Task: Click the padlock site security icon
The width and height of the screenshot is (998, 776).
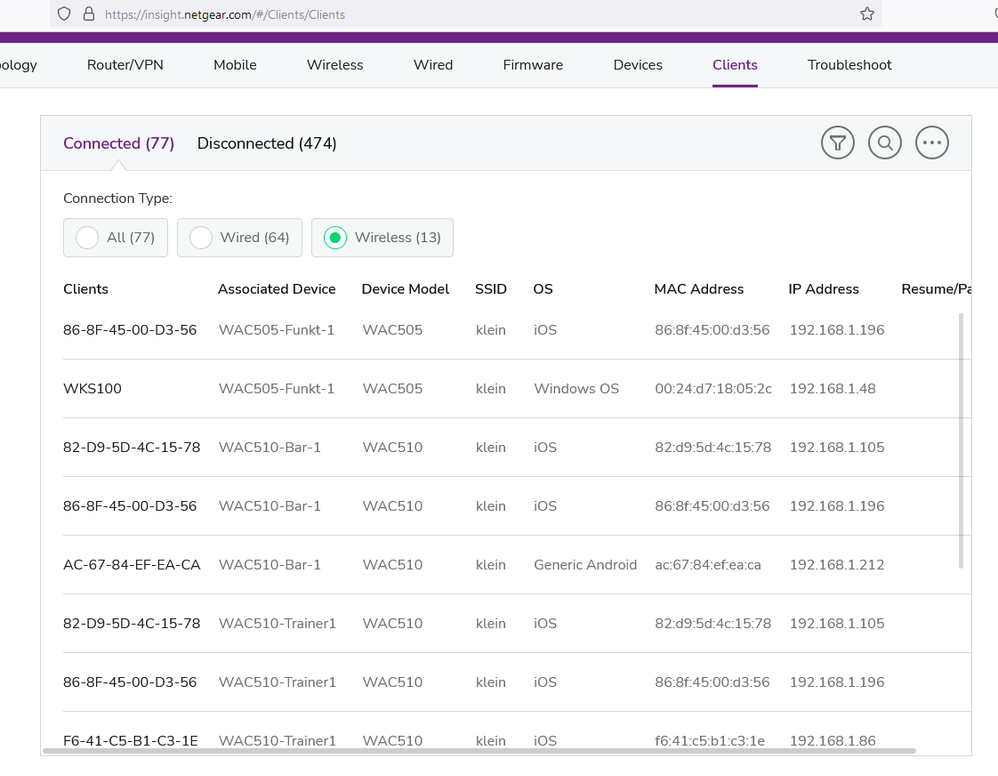Action: 89,14
